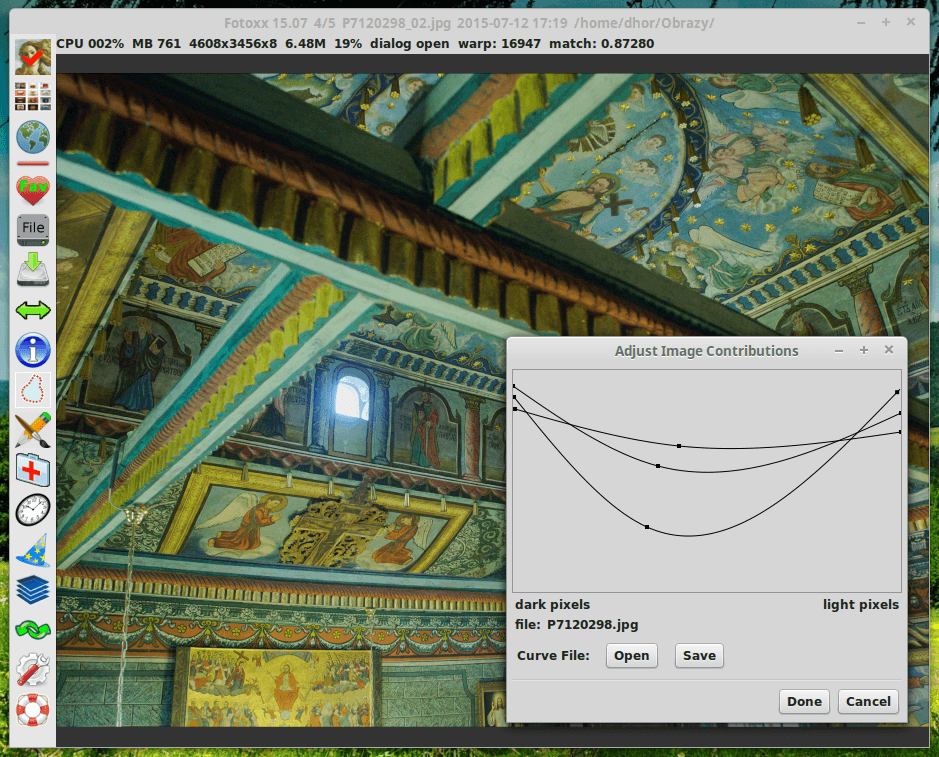Confirm the adjustment with Done
The width and height of the screenshot is (939, 757).
(x=804, y=701)
